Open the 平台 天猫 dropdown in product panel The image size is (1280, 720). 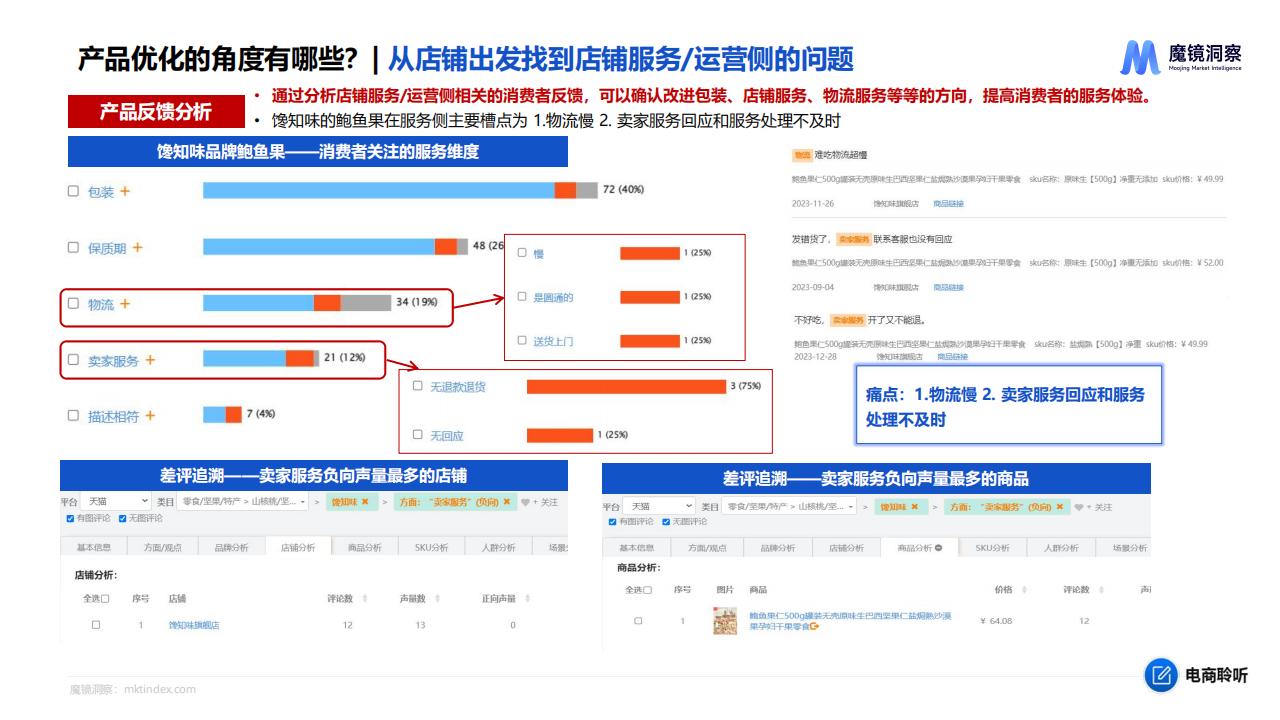pos(659,507)
